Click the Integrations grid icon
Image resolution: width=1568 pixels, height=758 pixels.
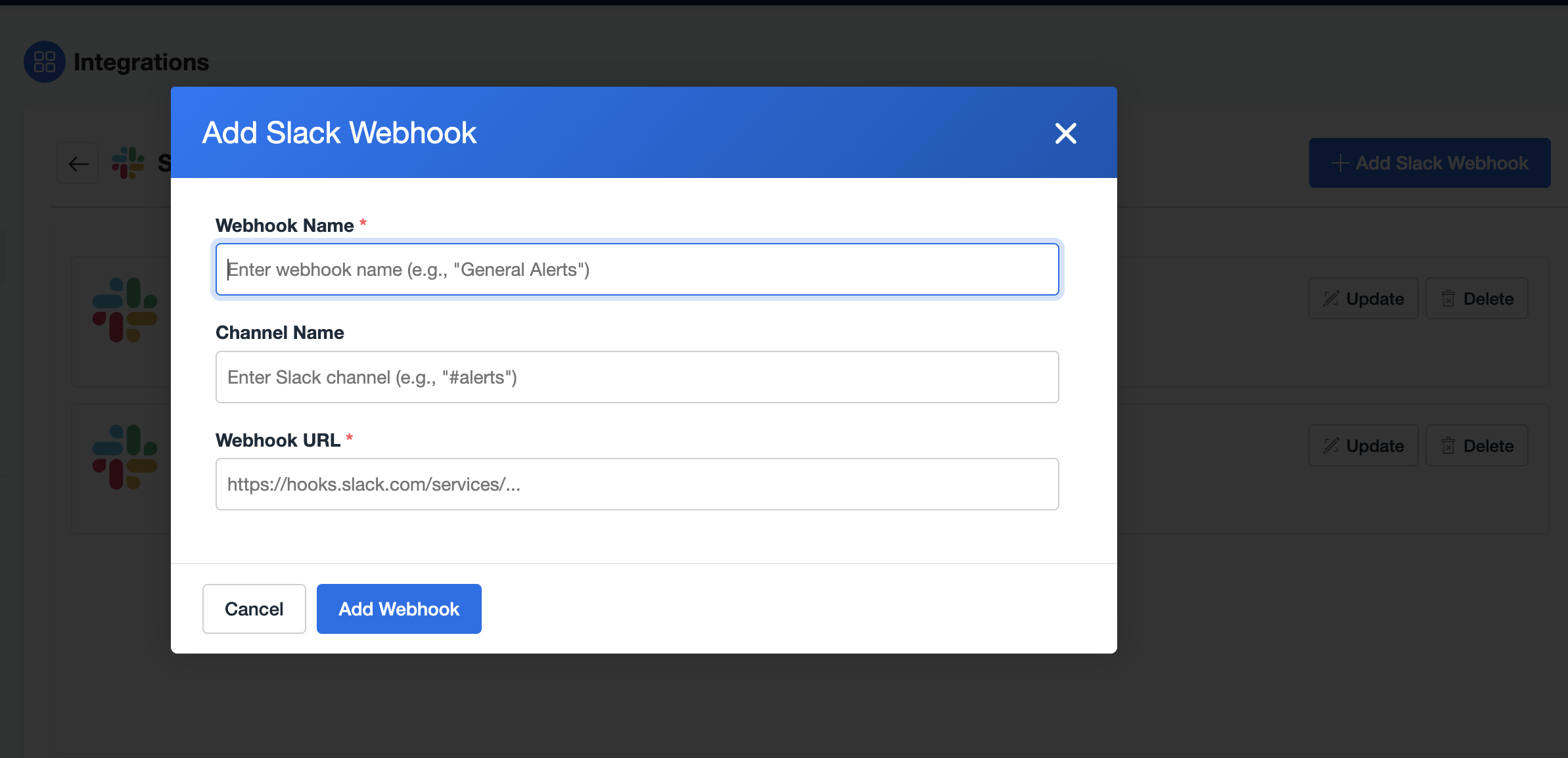45,62
